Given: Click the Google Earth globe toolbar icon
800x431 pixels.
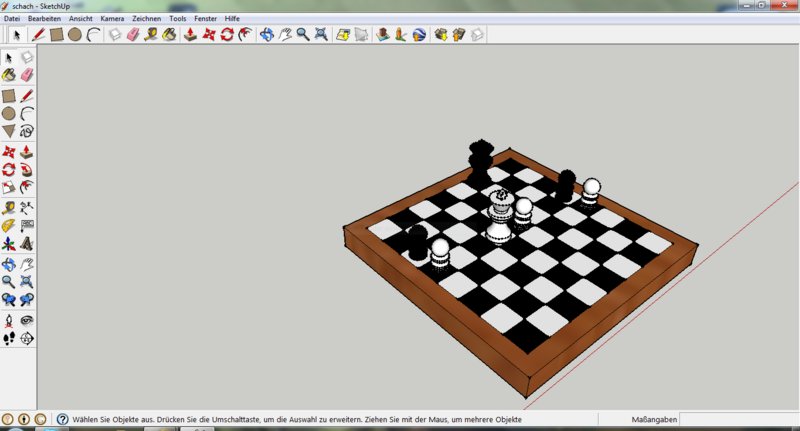Looking at the screenshot, I should (420, 35).
